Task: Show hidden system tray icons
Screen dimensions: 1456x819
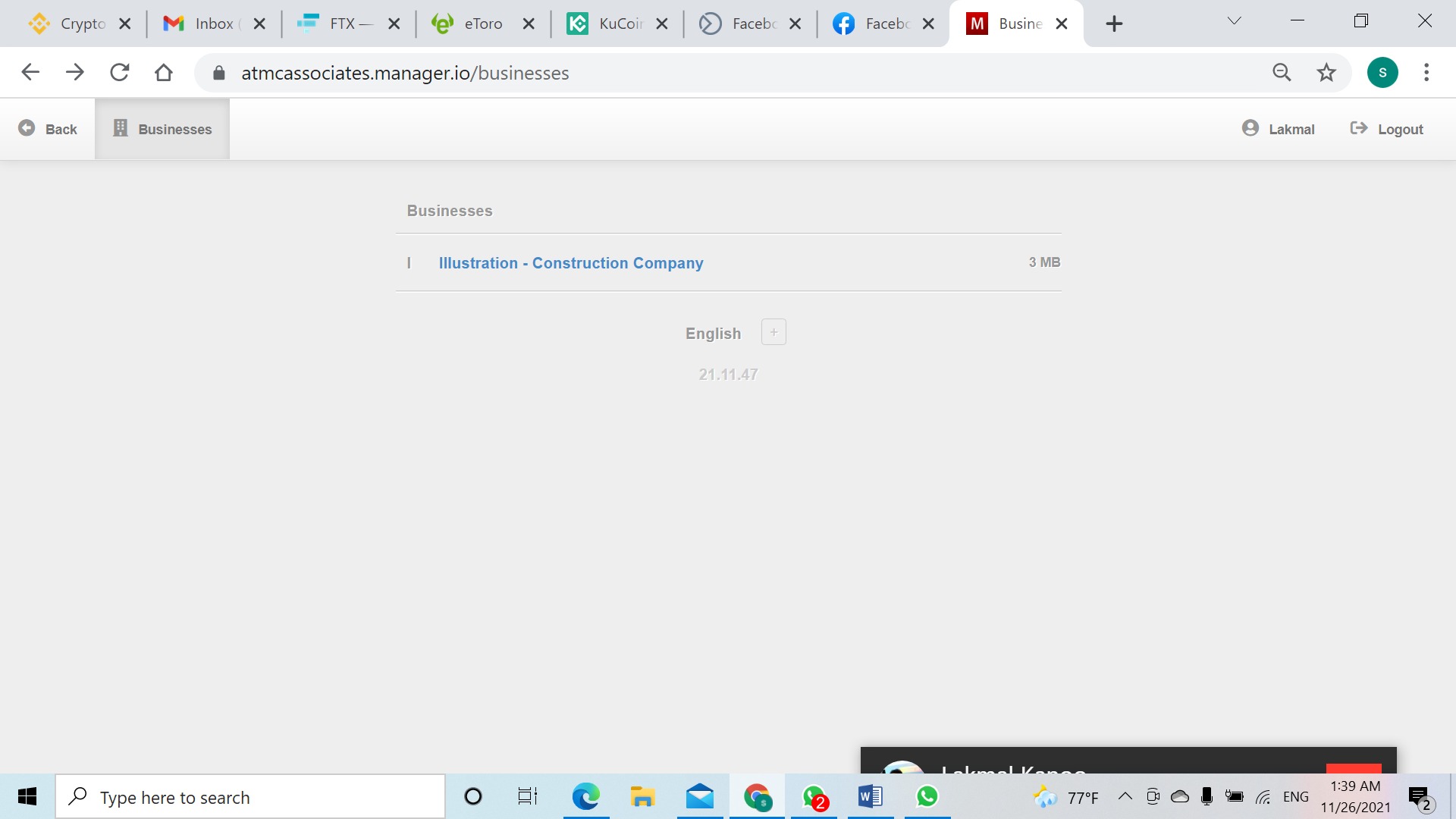Action: [1125, 796]
